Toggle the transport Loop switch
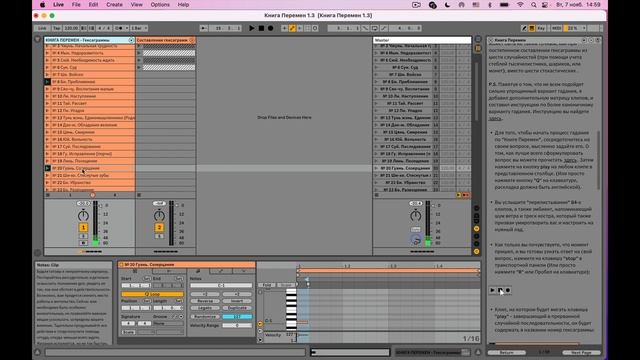 374,28
